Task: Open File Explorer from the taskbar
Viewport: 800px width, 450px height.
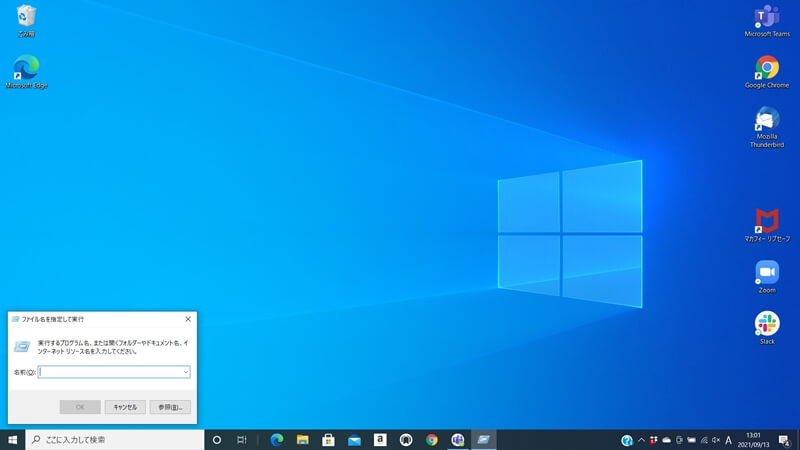Action: tap(303, 440)
